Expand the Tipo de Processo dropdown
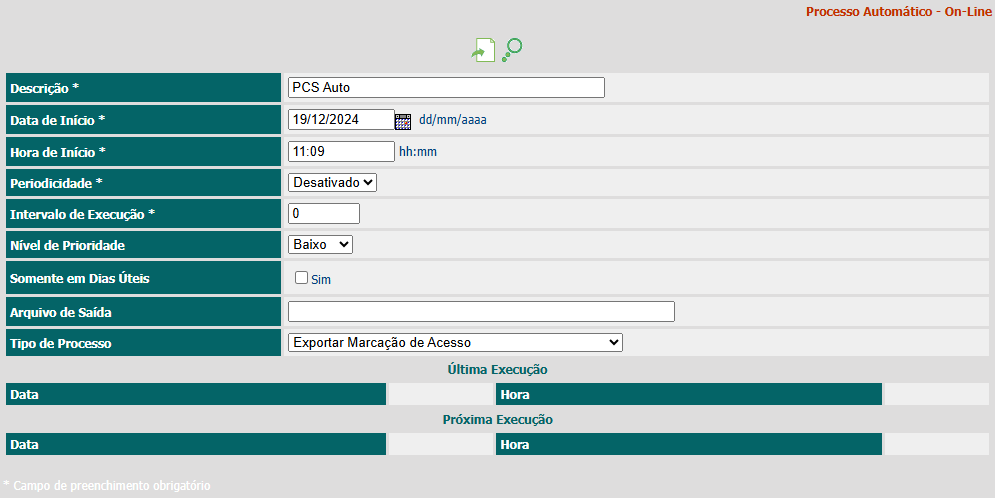The image size is (995, 498). pyautogui.click(x=455, y=343)
